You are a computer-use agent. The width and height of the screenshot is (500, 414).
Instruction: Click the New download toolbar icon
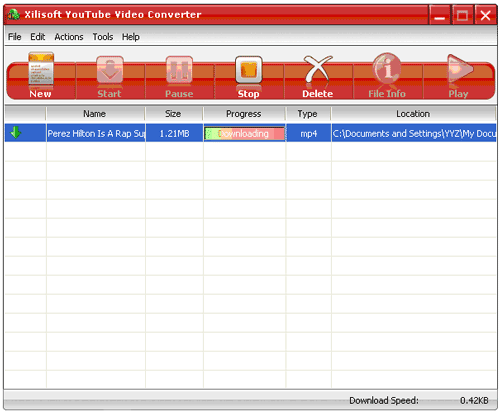(x=41, y=75)
